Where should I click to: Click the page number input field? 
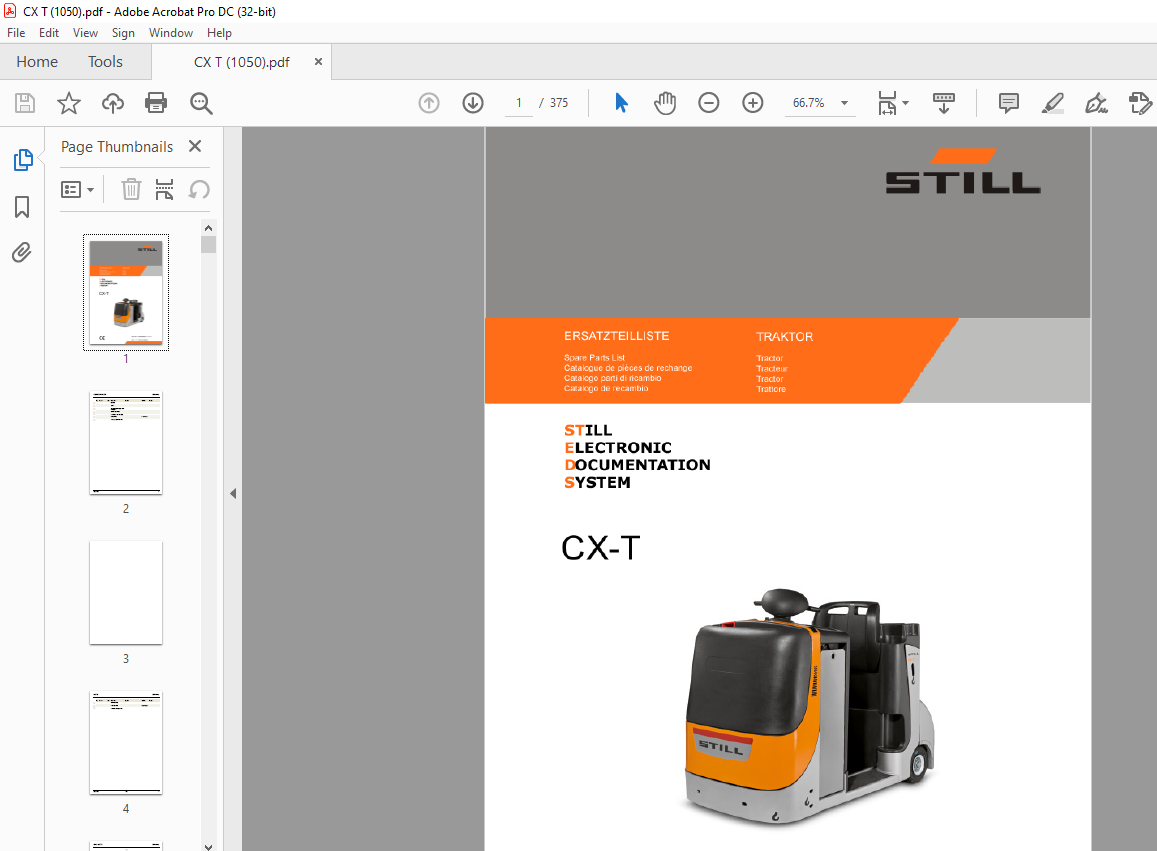(x=519, y=103)
